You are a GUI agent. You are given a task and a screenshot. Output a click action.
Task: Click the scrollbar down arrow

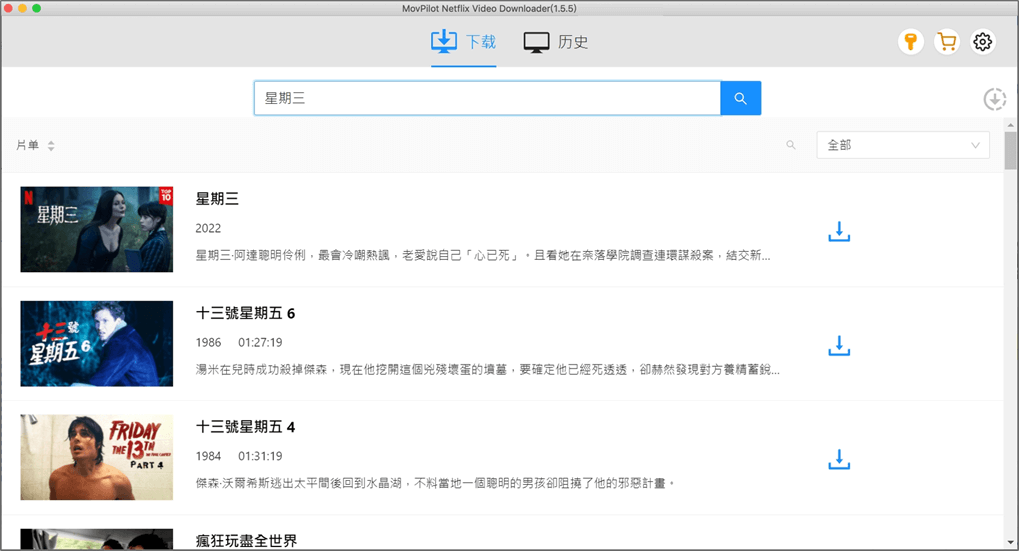(x=1010, y=542)
